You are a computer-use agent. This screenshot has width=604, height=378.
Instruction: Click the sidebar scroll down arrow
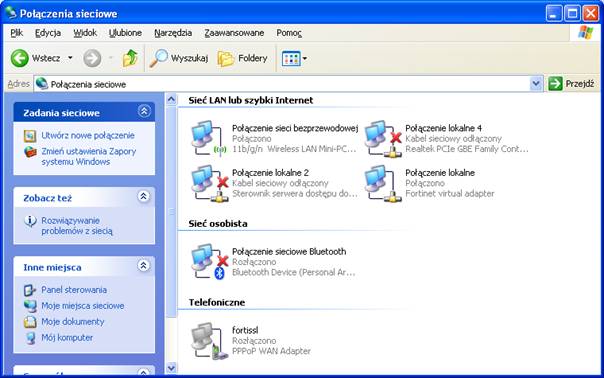click(x=171, y=368)
